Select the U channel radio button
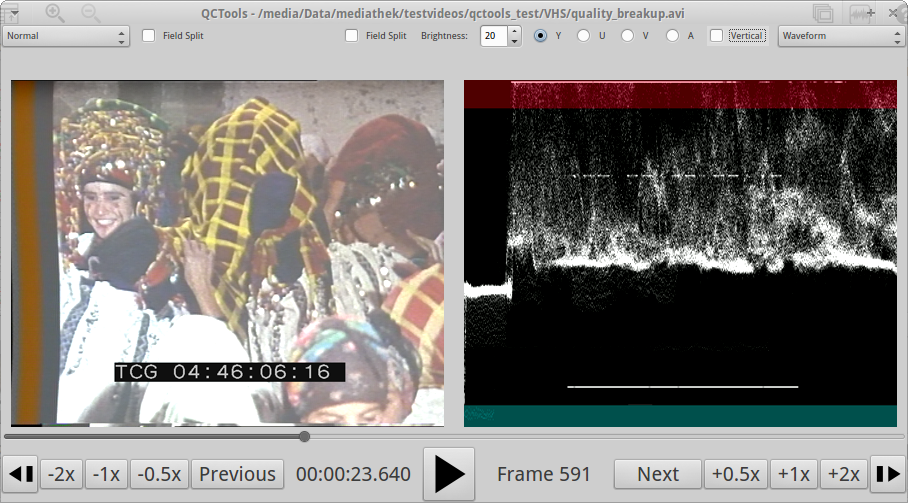 pyautogui.click(x=584, y=36)
